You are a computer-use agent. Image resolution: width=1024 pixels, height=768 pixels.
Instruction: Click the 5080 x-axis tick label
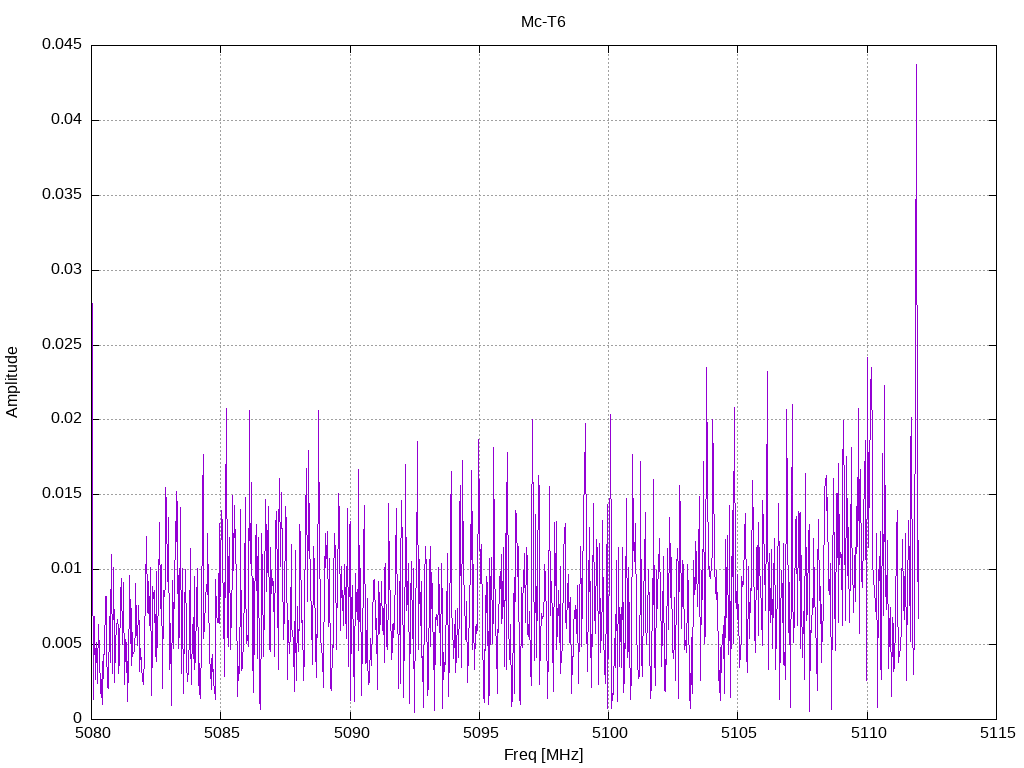pyautogui.click(x=92, y=733)
